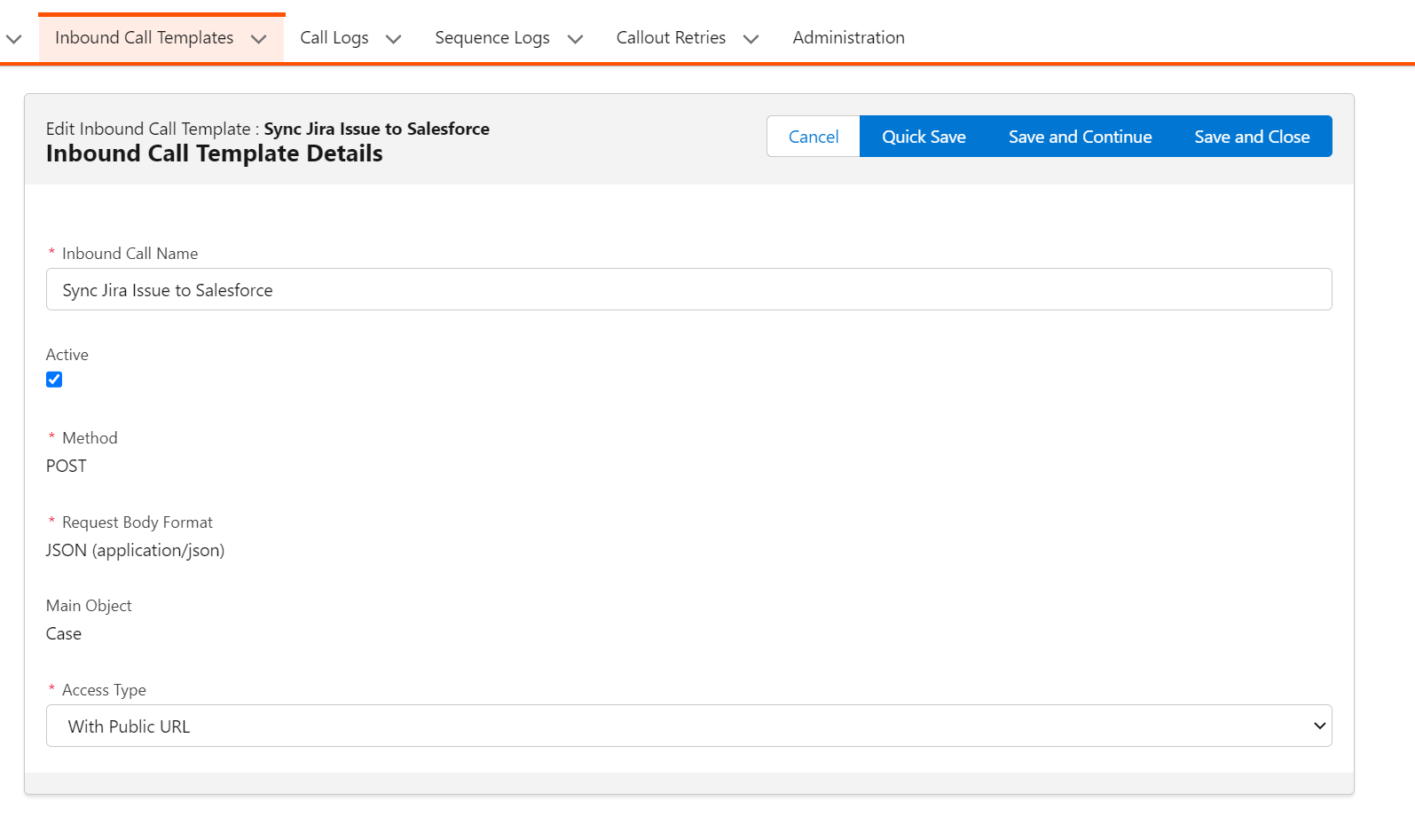
Task: Click the Inbound Call Name label
Action: (130, 254)
